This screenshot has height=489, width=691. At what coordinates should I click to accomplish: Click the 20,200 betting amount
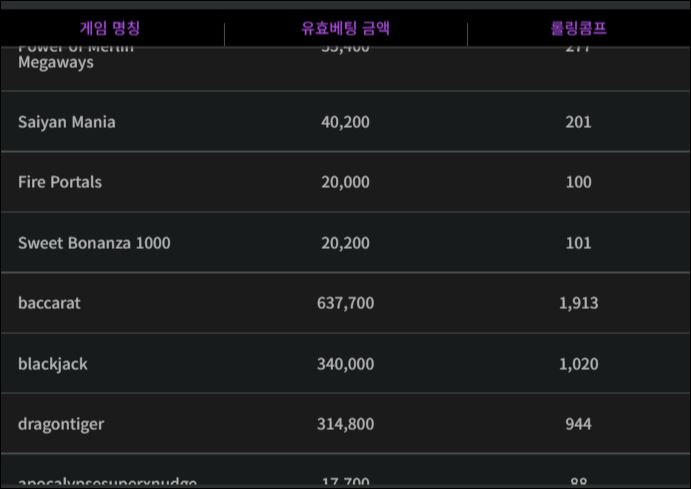tap(346, 243)
